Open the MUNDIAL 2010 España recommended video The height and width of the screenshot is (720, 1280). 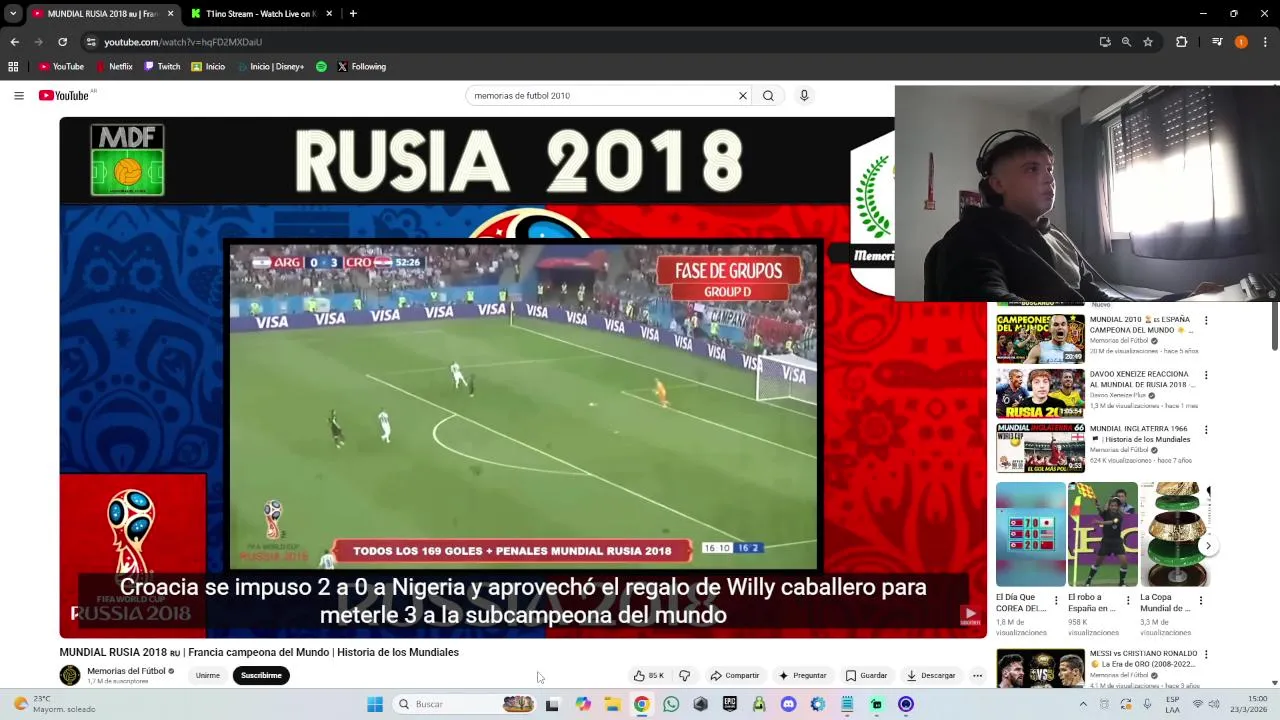1040,338
